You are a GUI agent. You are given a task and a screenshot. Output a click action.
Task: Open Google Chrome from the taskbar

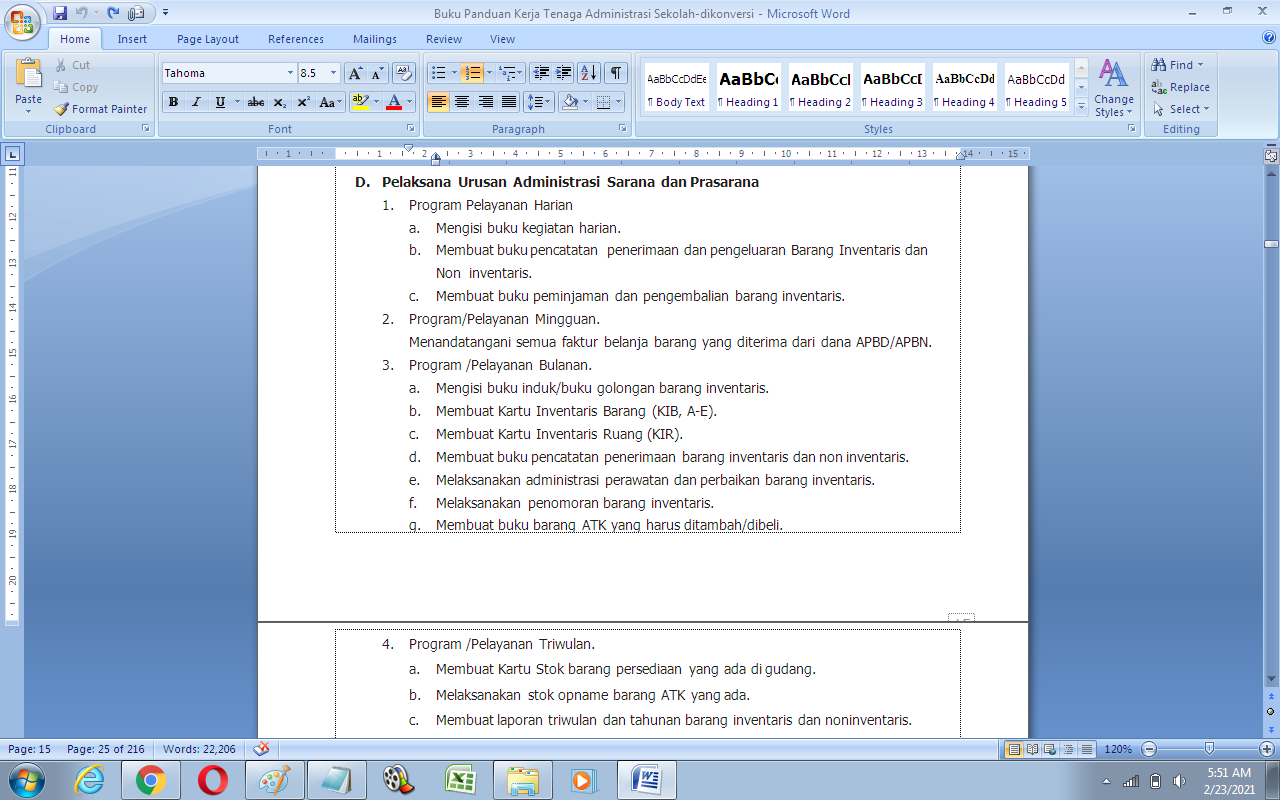(151, 780)
